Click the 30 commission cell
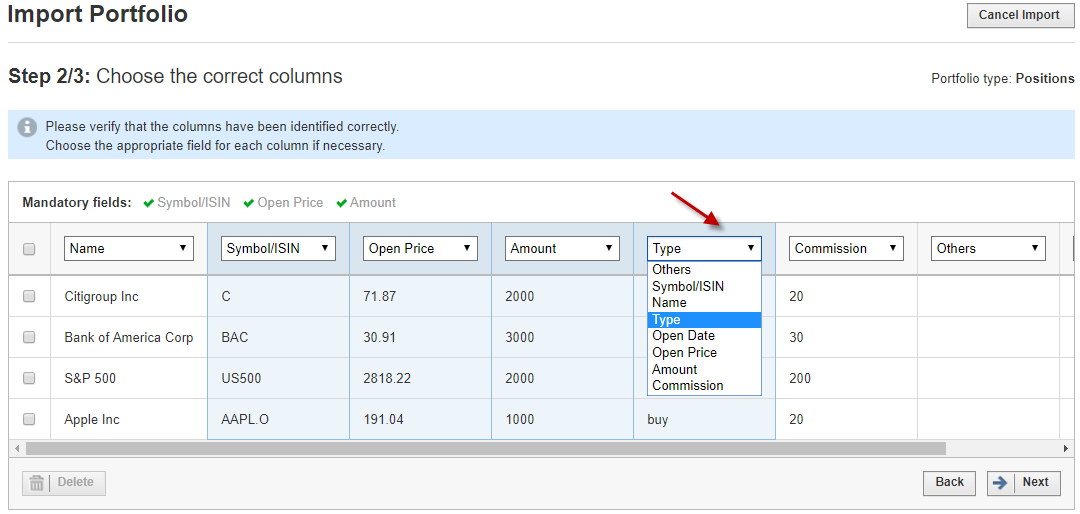This screenshot has height=514, width=1080. 846,338
